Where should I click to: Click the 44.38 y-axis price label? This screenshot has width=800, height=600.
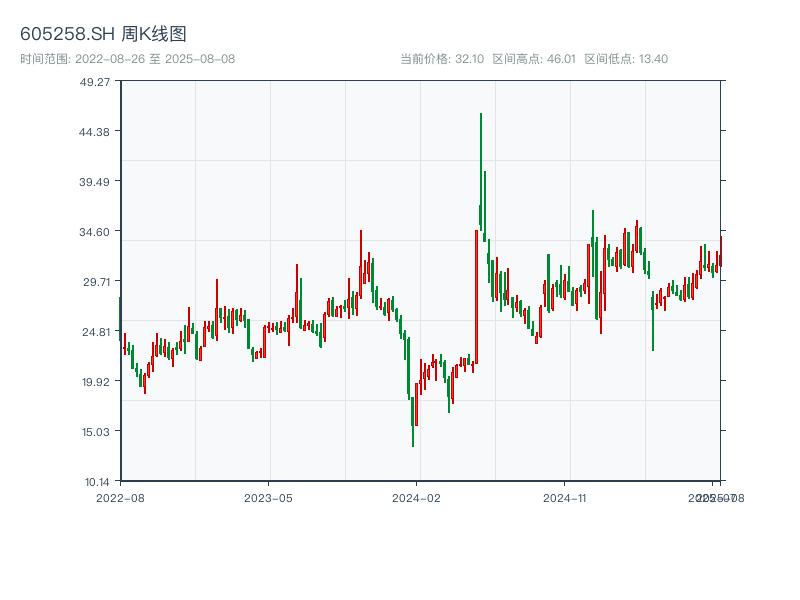(96, 132)
